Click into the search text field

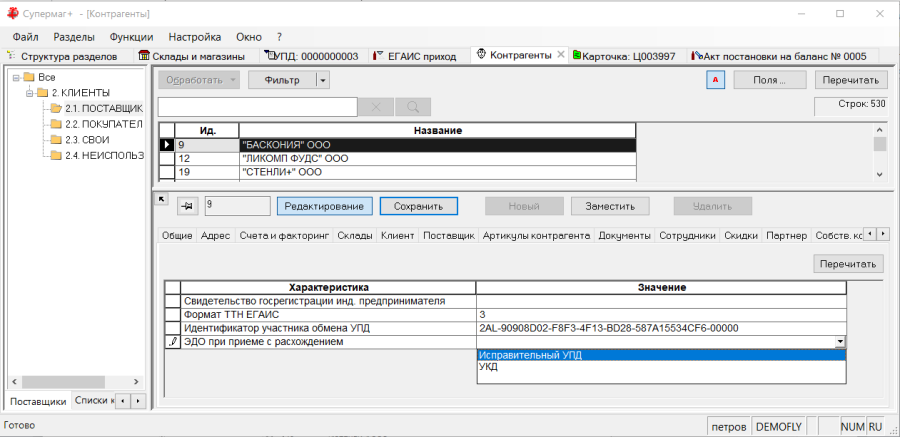[258, 107]
